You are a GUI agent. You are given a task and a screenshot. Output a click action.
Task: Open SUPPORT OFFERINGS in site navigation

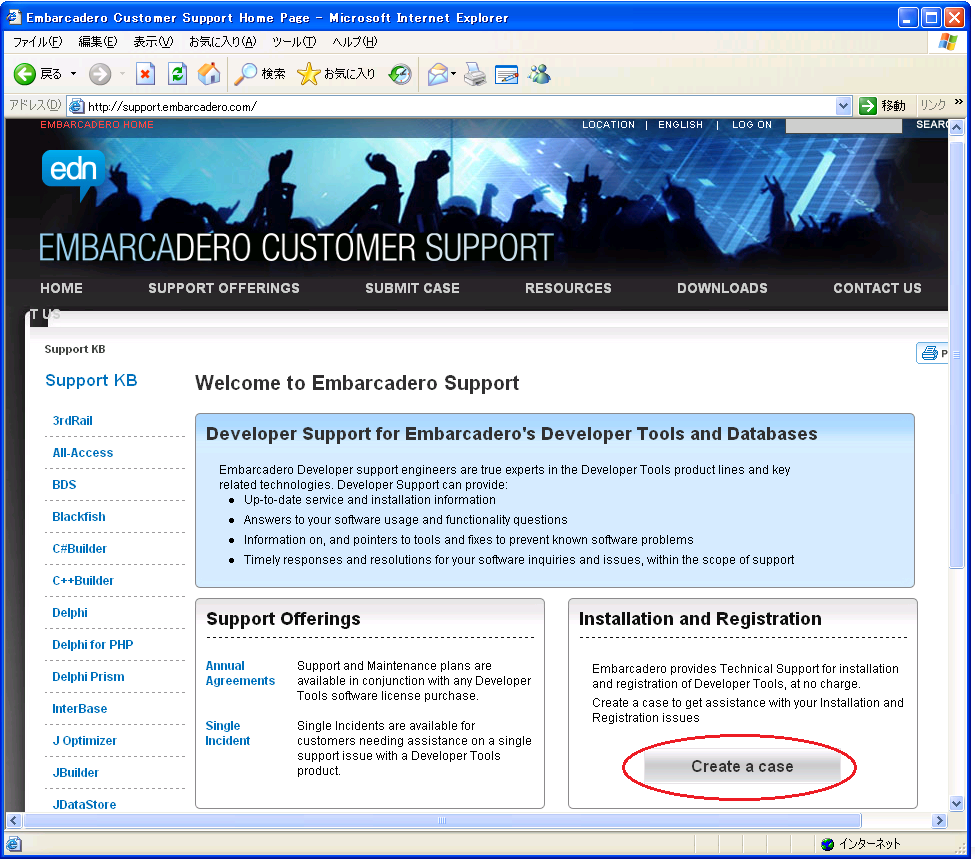click(x=224, y=288)
